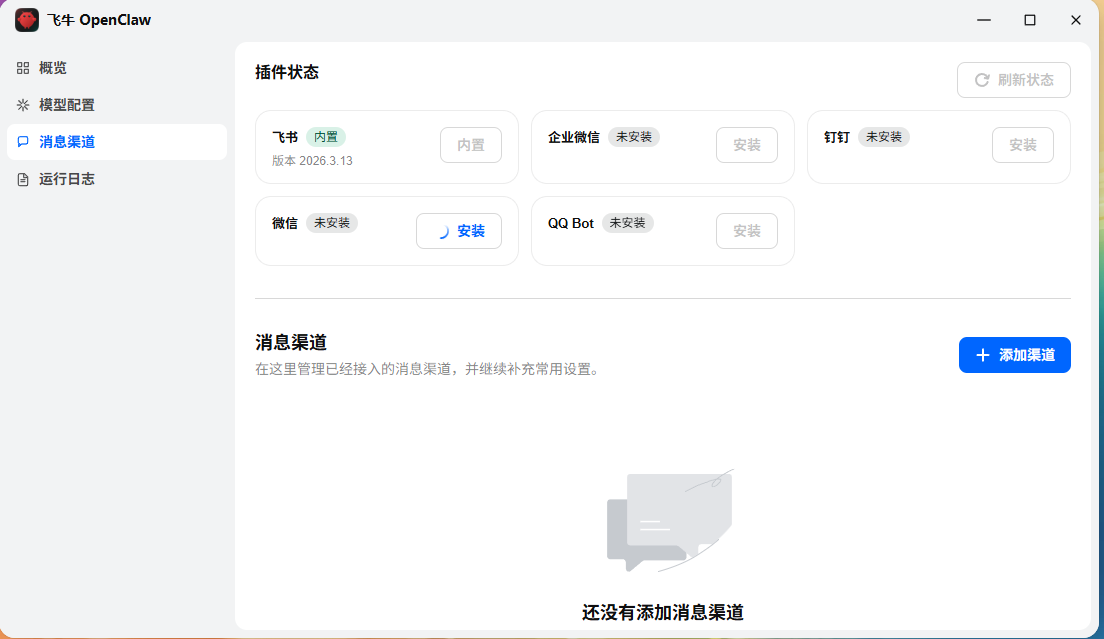Screen dimensions: 1104x639
Task: Select 消息渠道 in the sidebar
Action: tap(117, 141)
